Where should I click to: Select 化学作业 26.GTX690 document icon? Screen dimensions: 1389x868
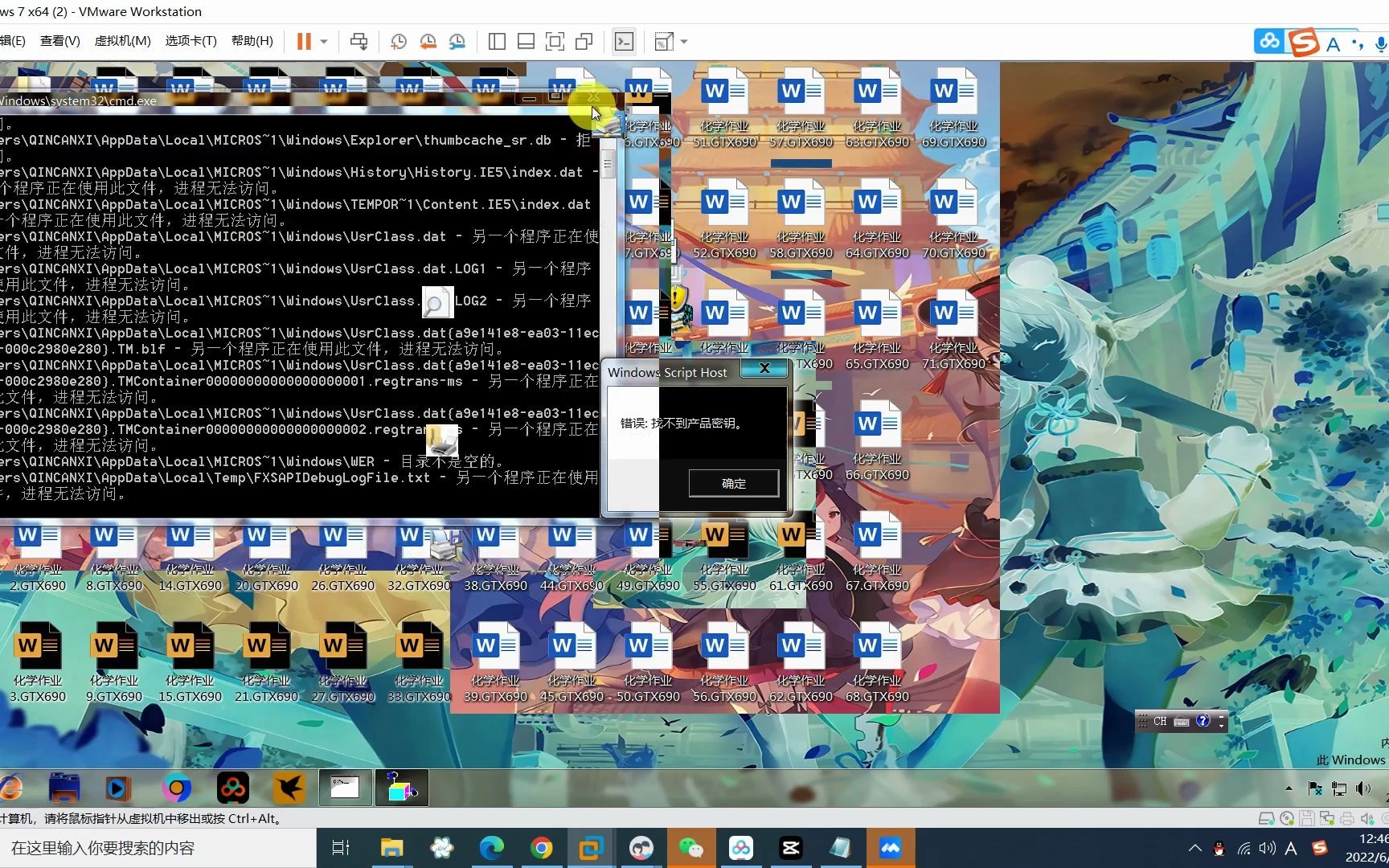[x=342, y=555]
